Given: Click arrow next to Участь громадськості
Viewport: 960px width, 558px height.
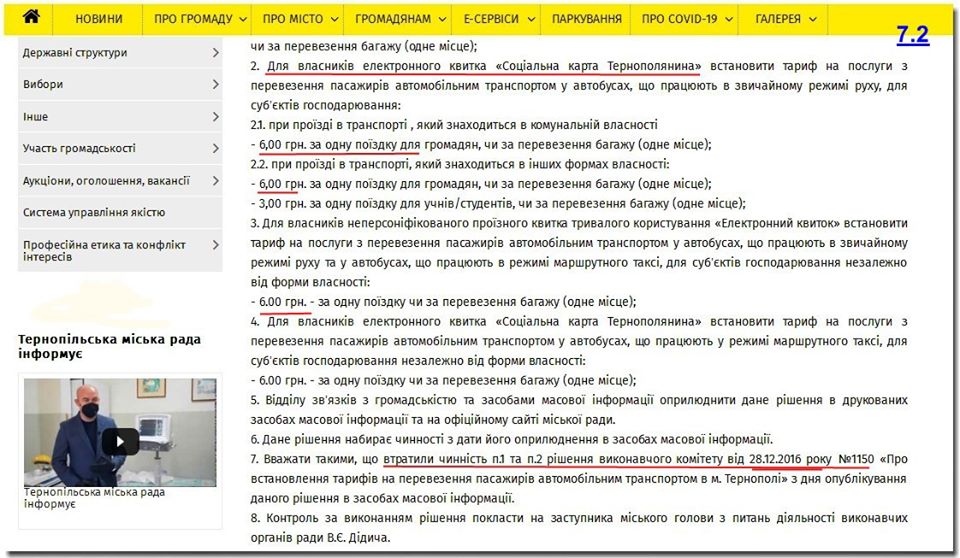Looking at the screenshot, I should coord(215,148).
